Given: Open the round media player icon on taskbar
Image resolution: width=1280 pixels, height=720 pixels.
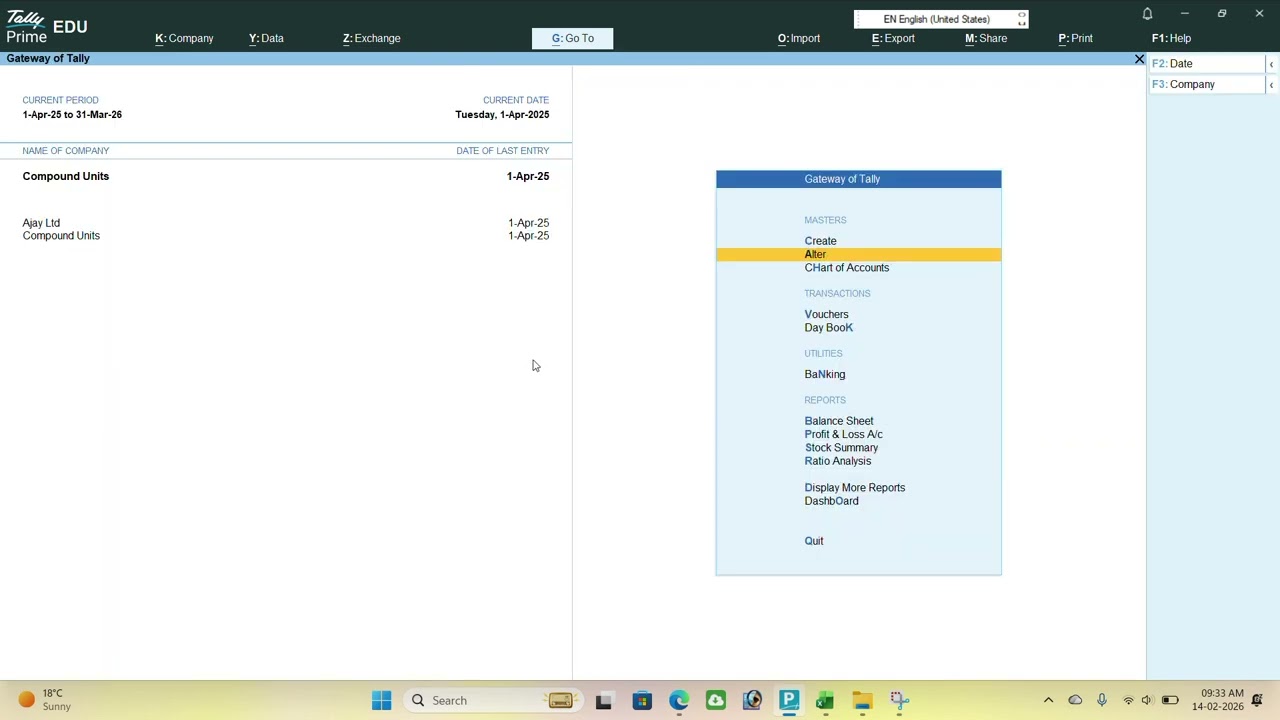Looking at the screenshot, I should [x=752, y=700].
